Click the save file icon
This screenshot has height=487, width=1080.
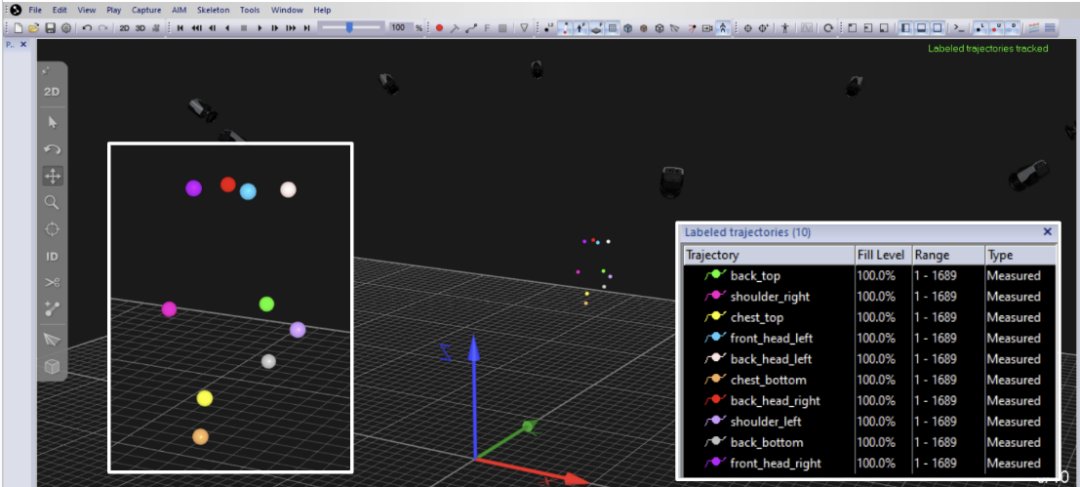50,28
